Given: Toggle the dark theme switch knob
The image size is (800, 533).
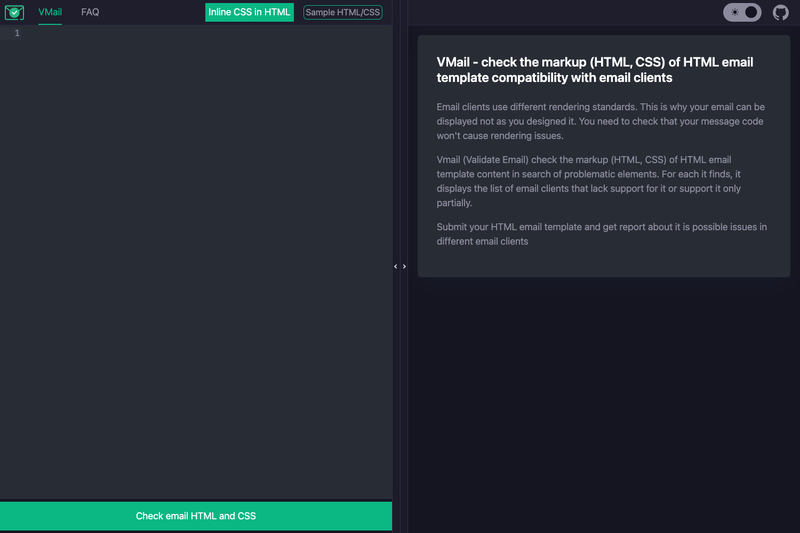Looking at the screenshot, I should [751, 12].
